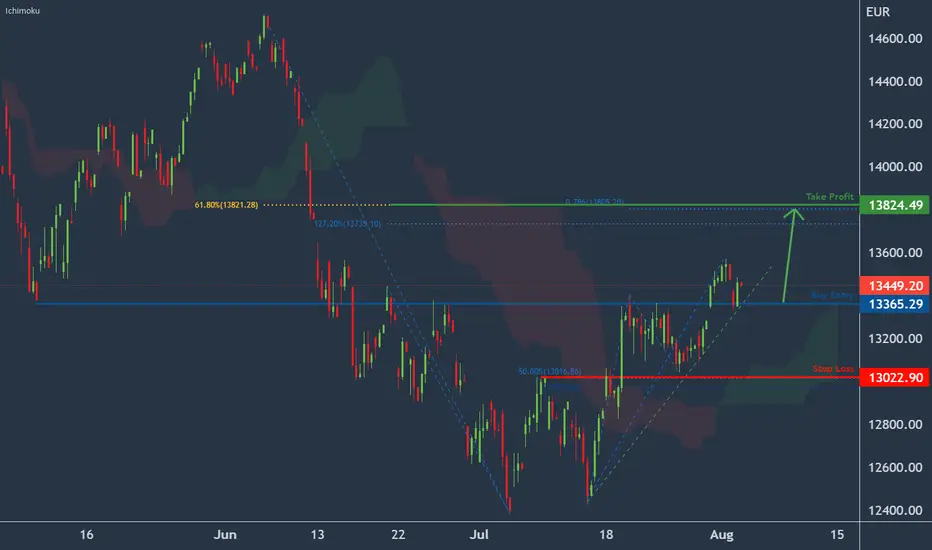The image size is (932, 550).
Task: Click the Take Profit label
Action: (830, 197)
